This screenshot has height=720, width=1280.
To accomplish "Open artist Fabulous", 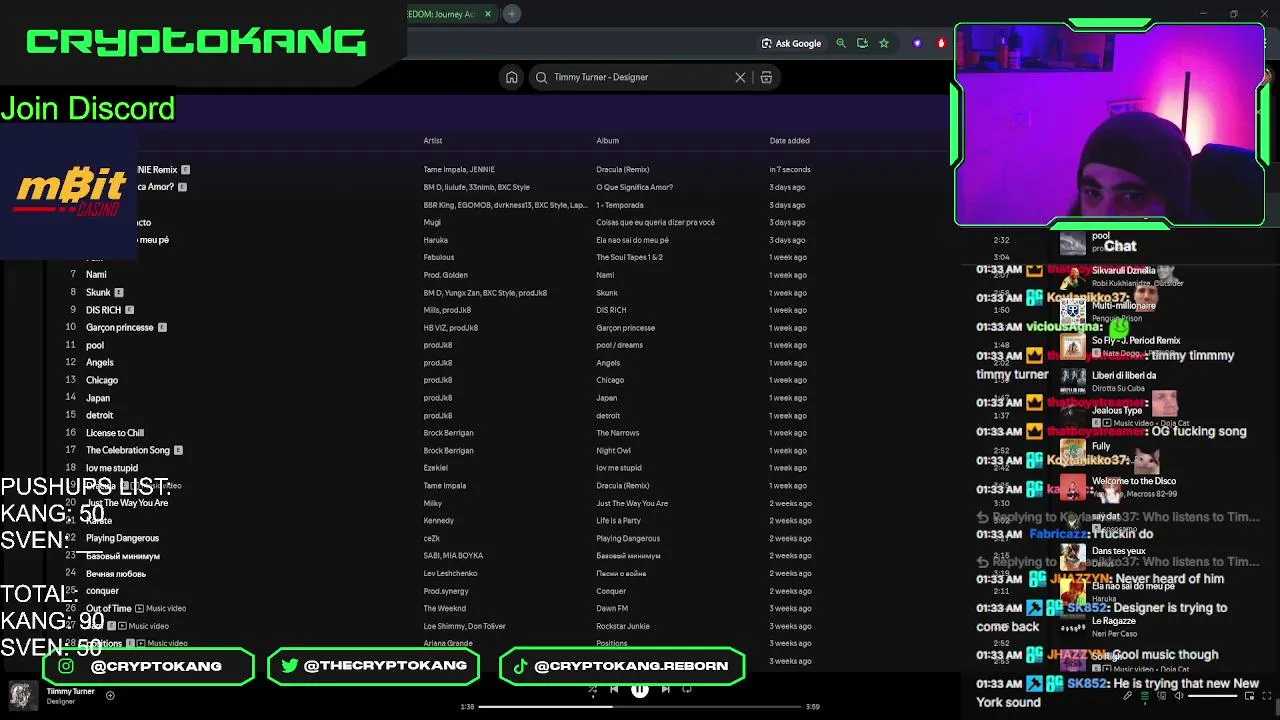I will tap(438, 258).
